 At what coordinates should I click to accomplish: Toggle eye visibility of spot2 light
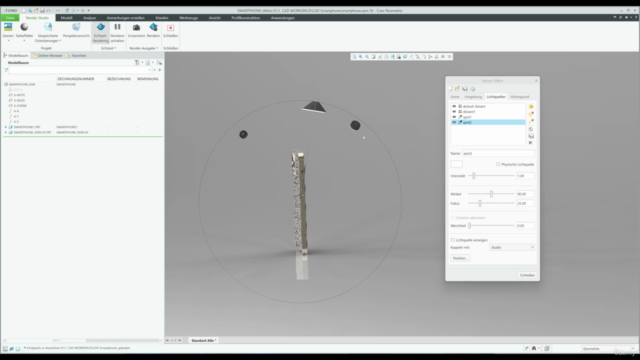[454, 122]
